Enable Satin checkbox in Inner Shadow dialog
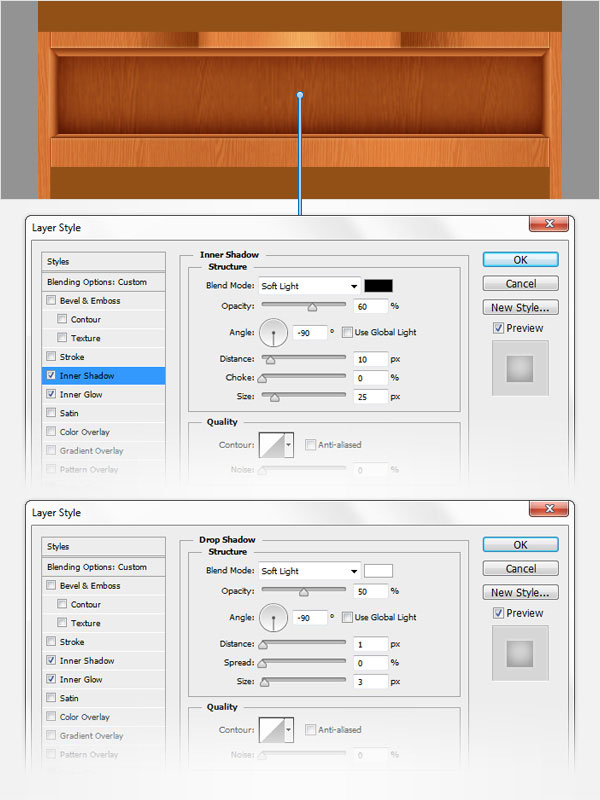This screenshot has height=800, width=600. pyautogui.click(x=51, y=412)
